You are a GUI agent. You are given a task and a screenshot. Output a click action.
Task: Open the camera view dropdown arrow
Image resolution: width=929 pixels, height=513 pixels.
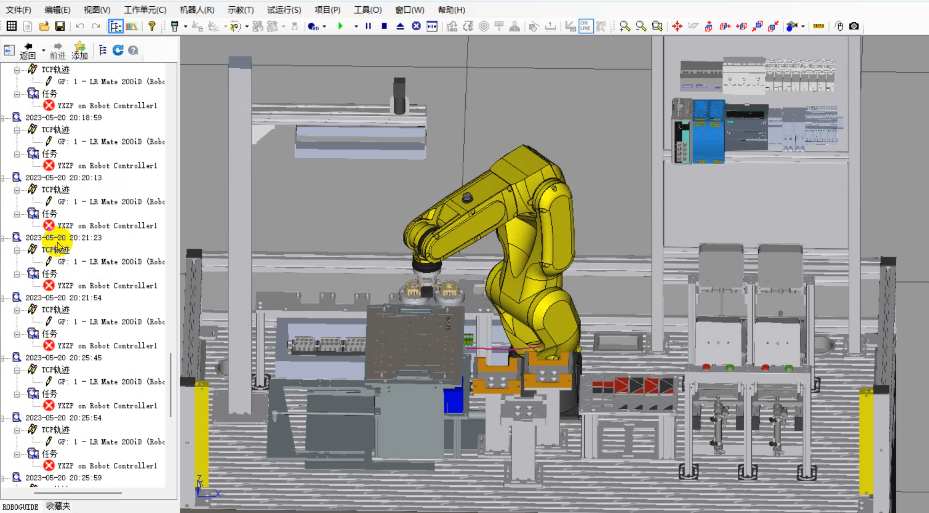tap(803, 27)
